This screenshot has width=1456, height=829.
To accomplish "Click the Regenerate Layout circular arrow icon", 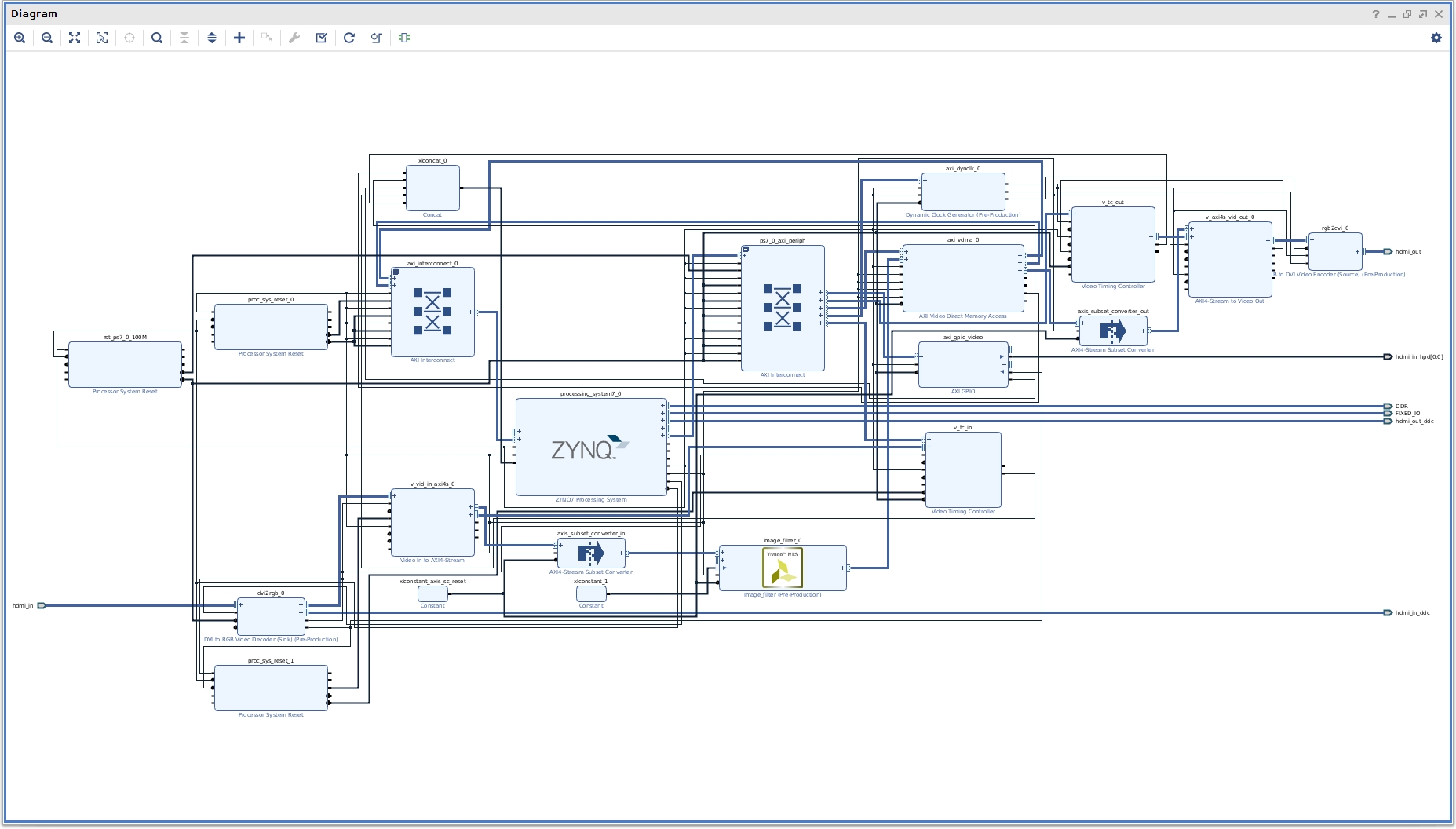I will click(x=349, y=38).
